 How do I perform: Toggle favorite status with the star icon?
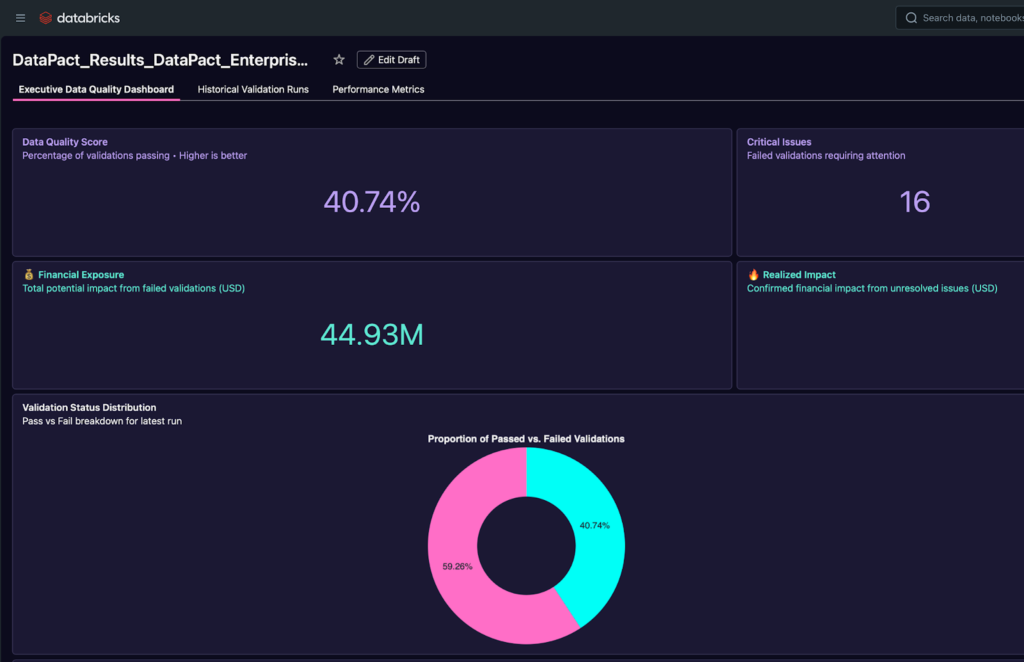click(338, 59)
